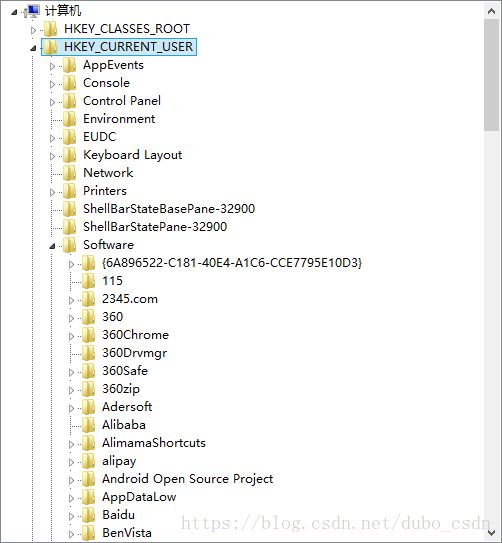Click the Console folder icon

(70, 83)
